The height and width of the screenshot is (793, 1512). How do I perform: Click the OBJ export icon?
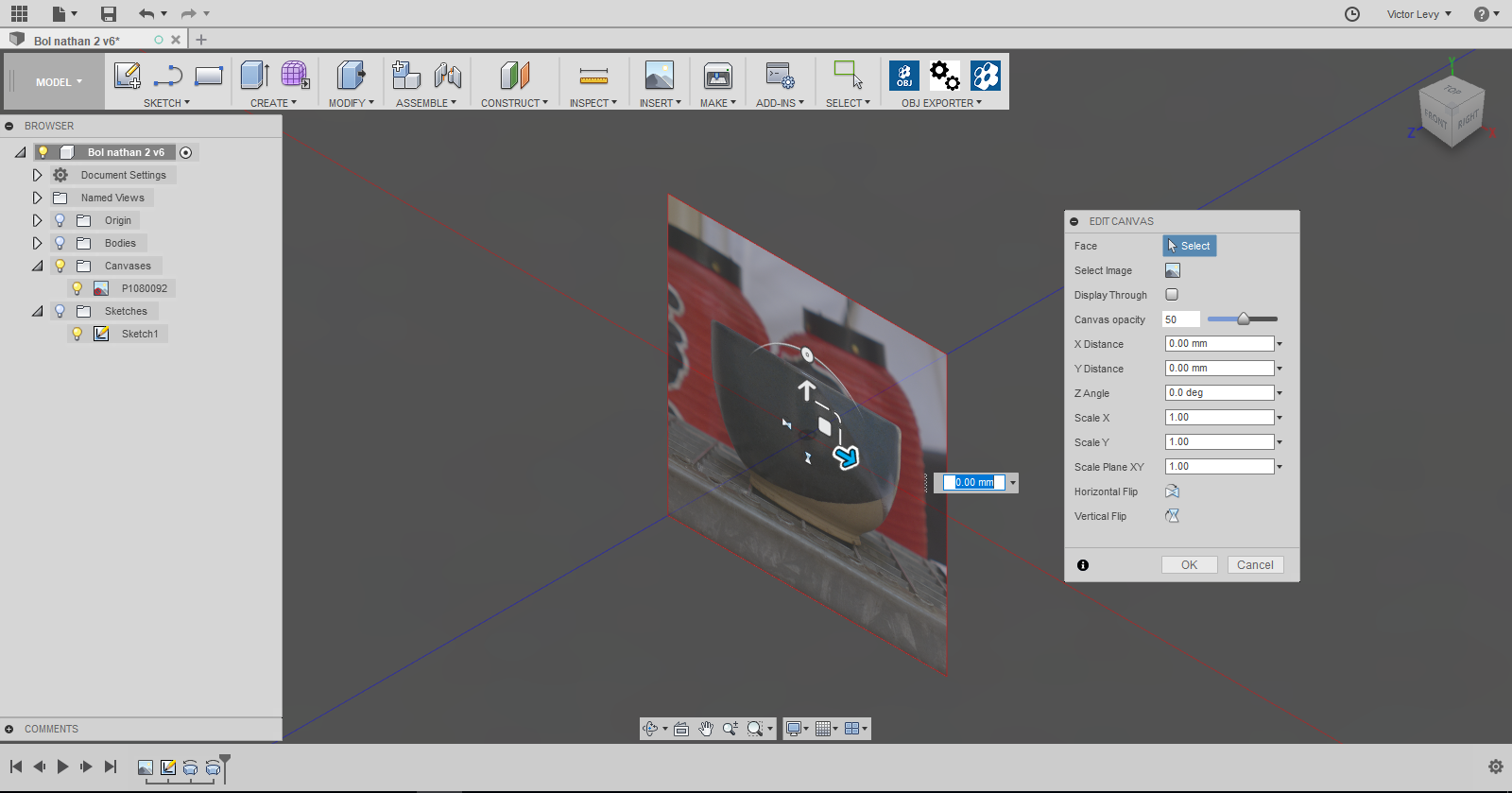coord(904,76)
